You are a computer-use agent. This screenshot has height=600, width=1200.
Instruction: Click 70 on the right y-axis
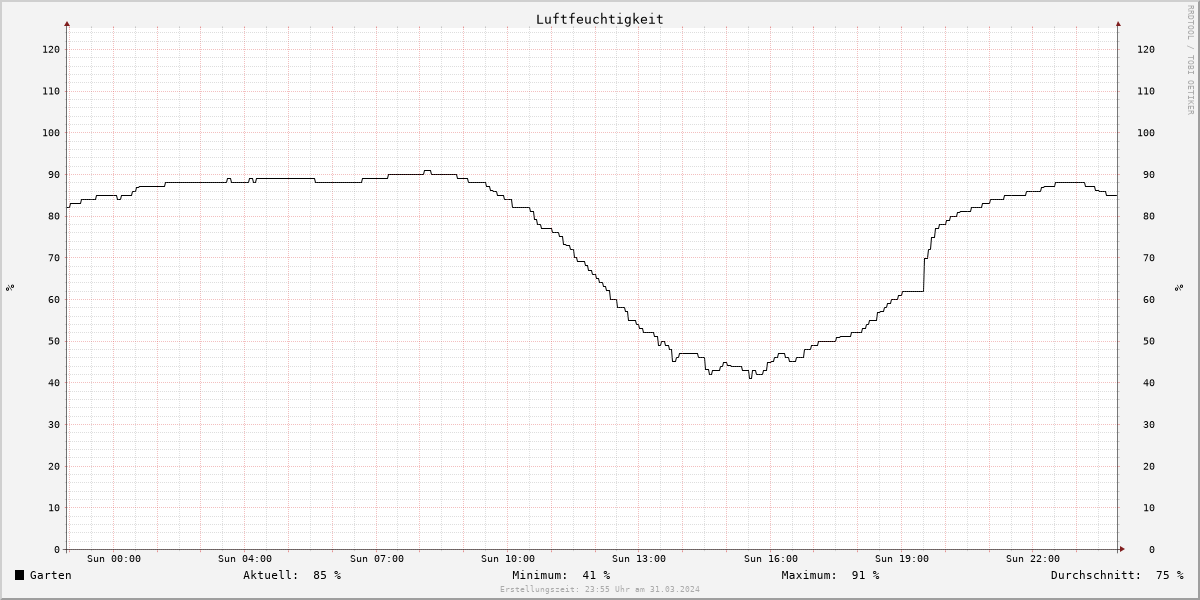click(x=1149, y=258)
